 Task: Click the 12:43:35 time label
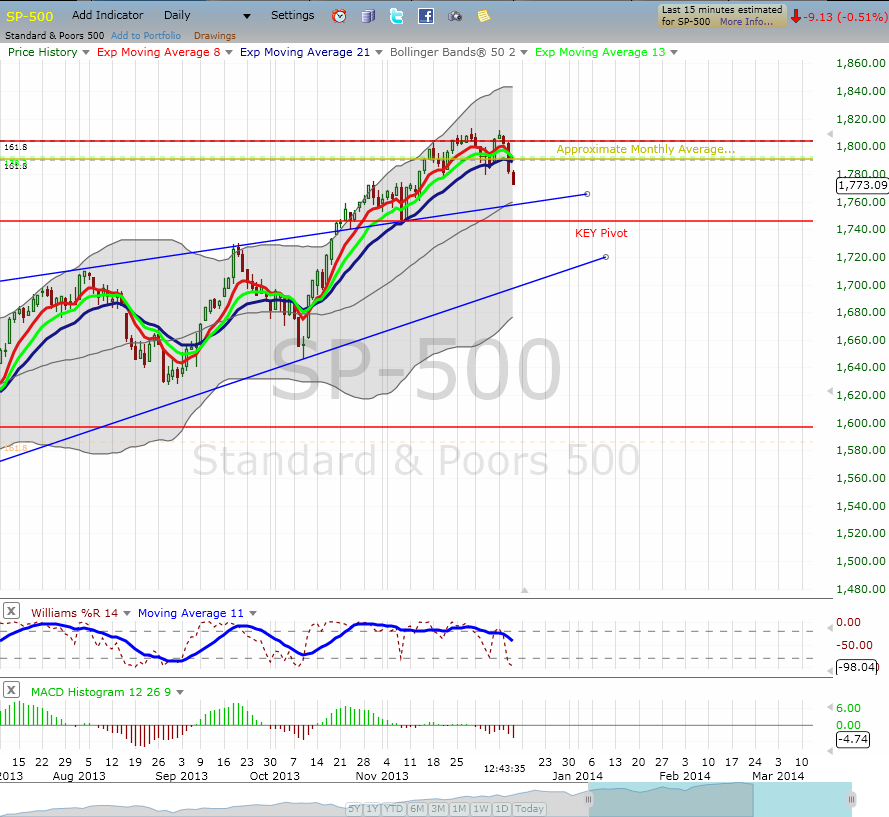pyautogui.click(x=505, y=769)
